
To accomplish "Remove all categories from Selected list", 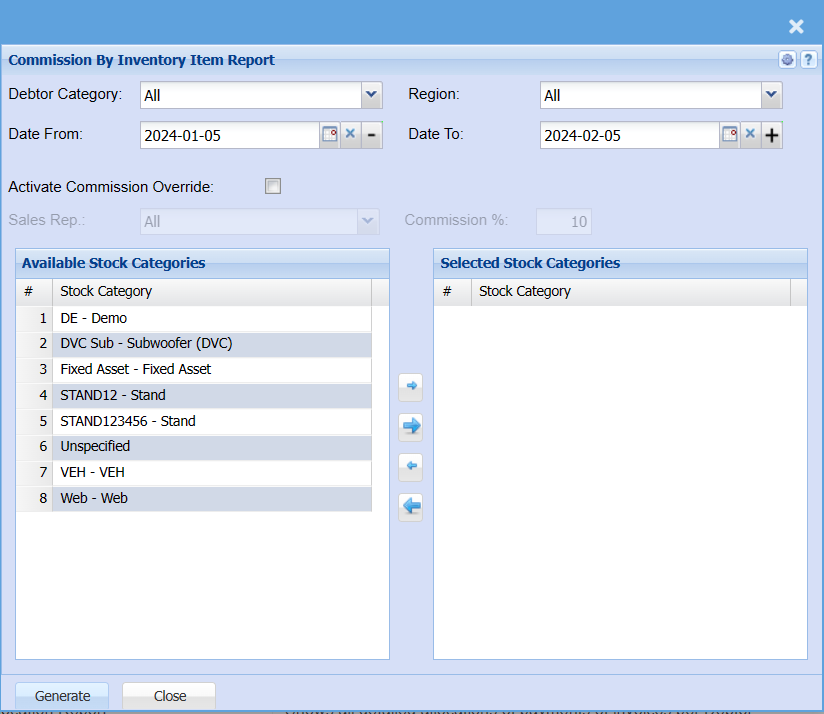I will 411,507.
